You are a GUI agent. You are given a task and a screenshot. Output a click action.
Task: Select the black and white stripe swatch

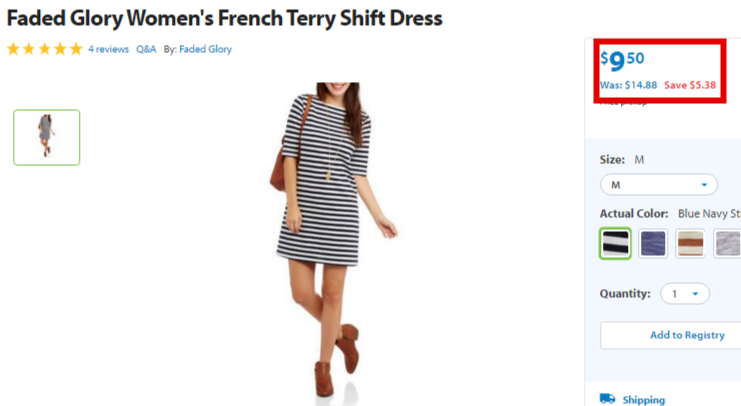615,243
